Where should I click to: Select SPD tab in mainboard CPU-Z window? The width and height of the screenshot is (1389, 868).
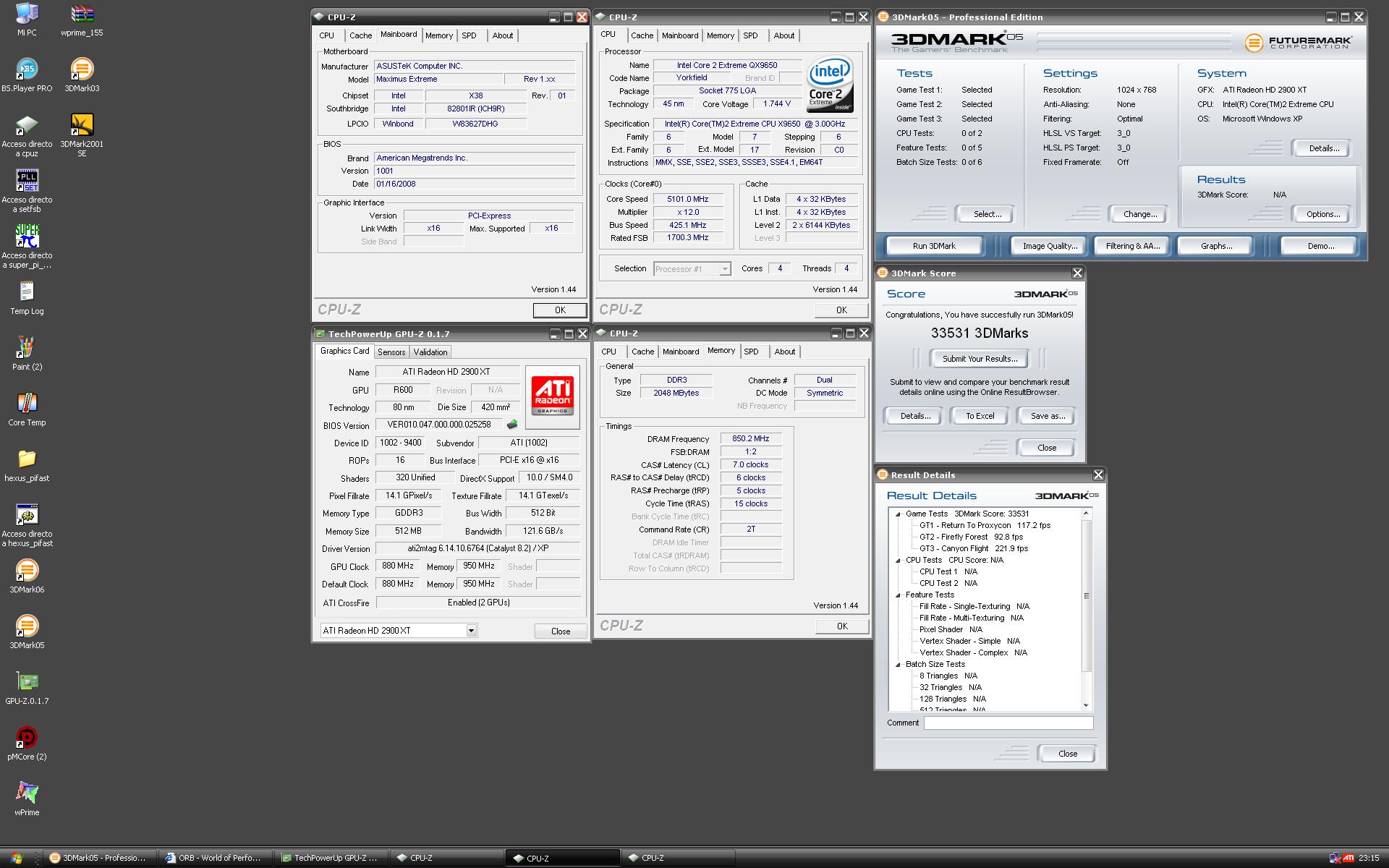pyautogui.click(x=469, y=35)
